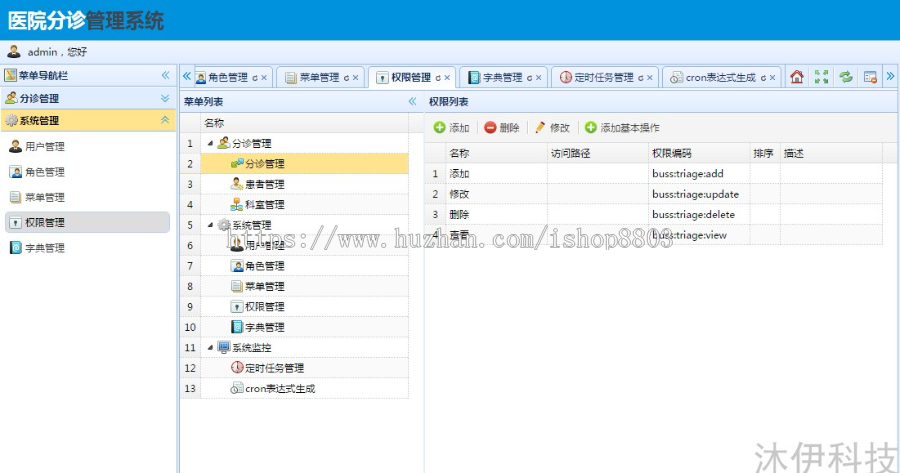Collapse the 系统管理 accordion section

coord(165,120)
